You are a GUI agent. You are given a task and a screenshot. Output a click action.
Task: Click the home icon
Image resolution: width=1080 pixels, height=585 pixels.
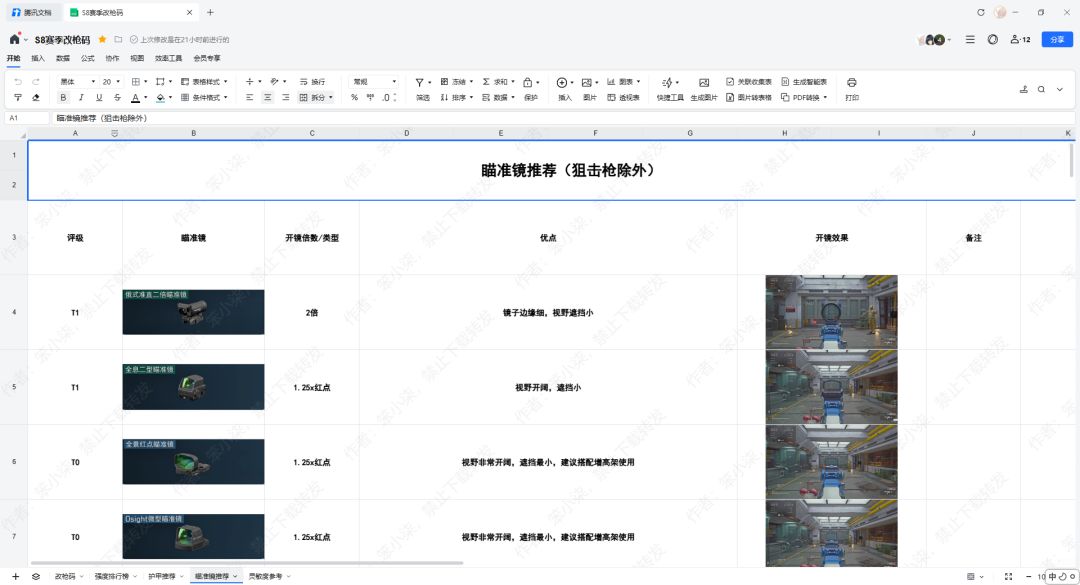[14, 39]
